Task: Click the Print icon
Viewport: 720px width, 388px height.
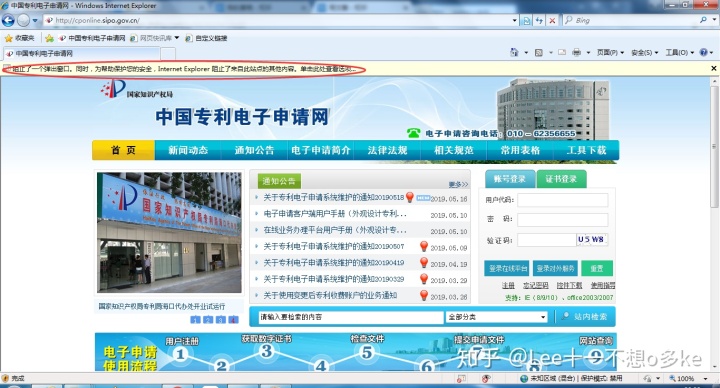Action: pos(576,52)
